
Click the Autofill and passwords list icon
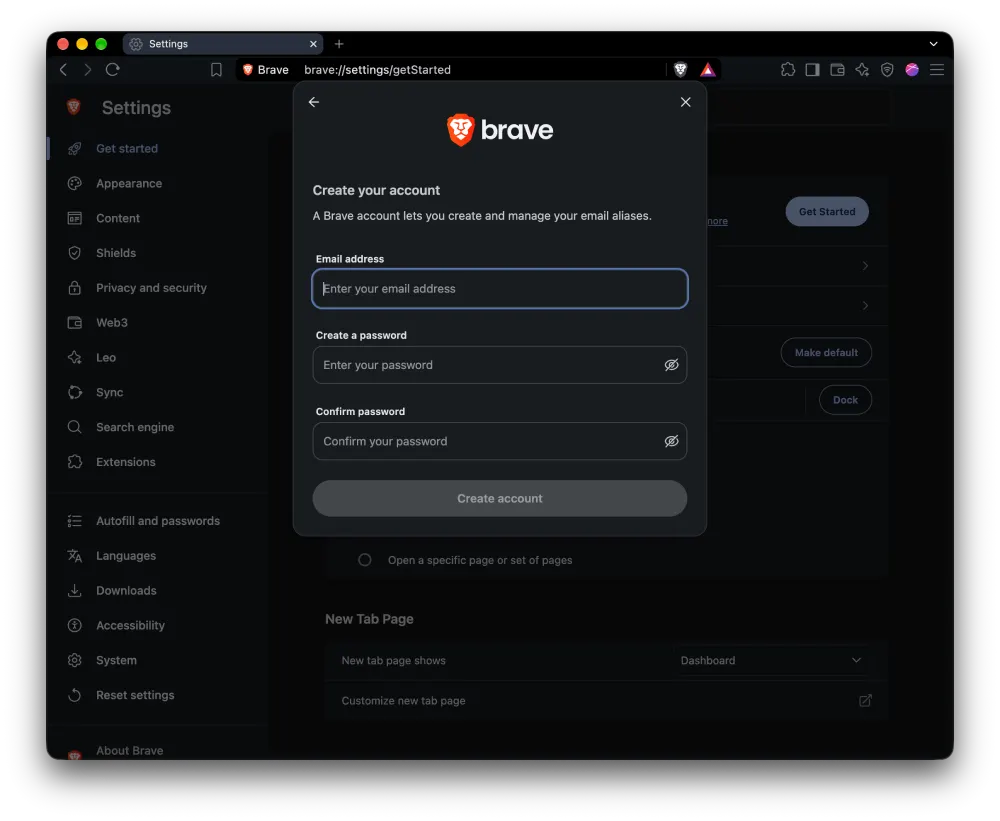pyautogui.click(x=75, y=521)
